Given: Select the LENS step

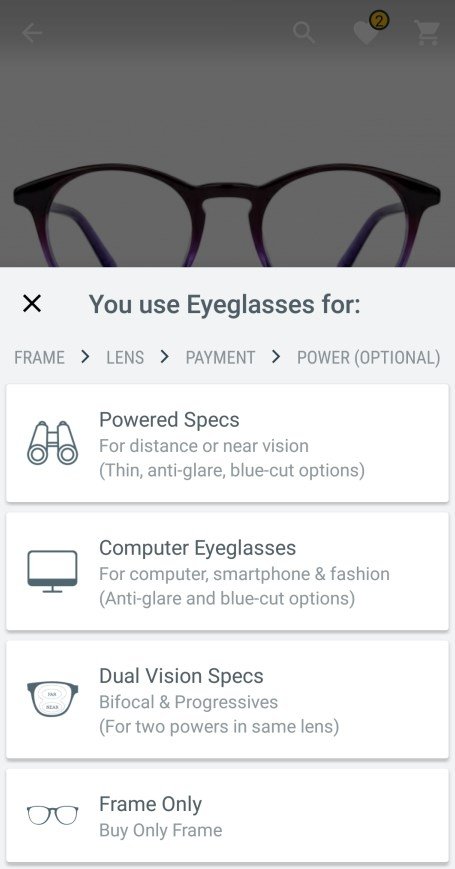Looking at the screenshot, I should [x=125, y=357].
